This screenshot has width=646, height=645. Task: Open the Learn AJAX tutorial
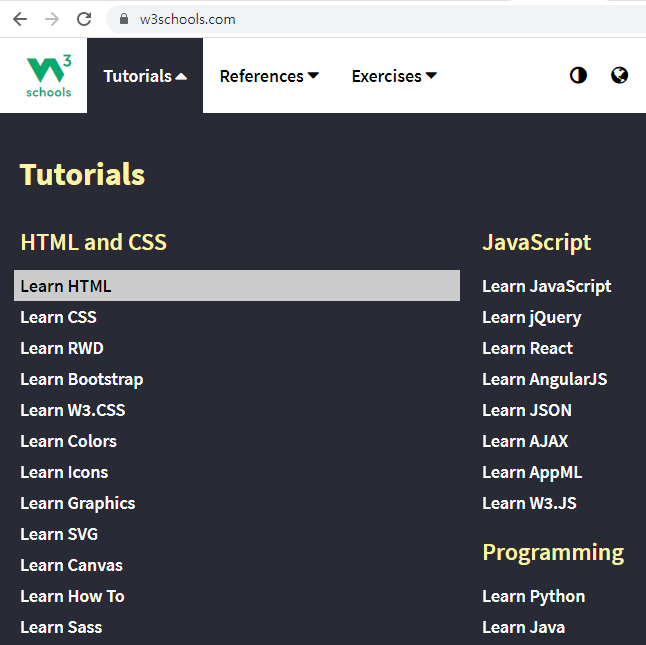tap(525, 441)
